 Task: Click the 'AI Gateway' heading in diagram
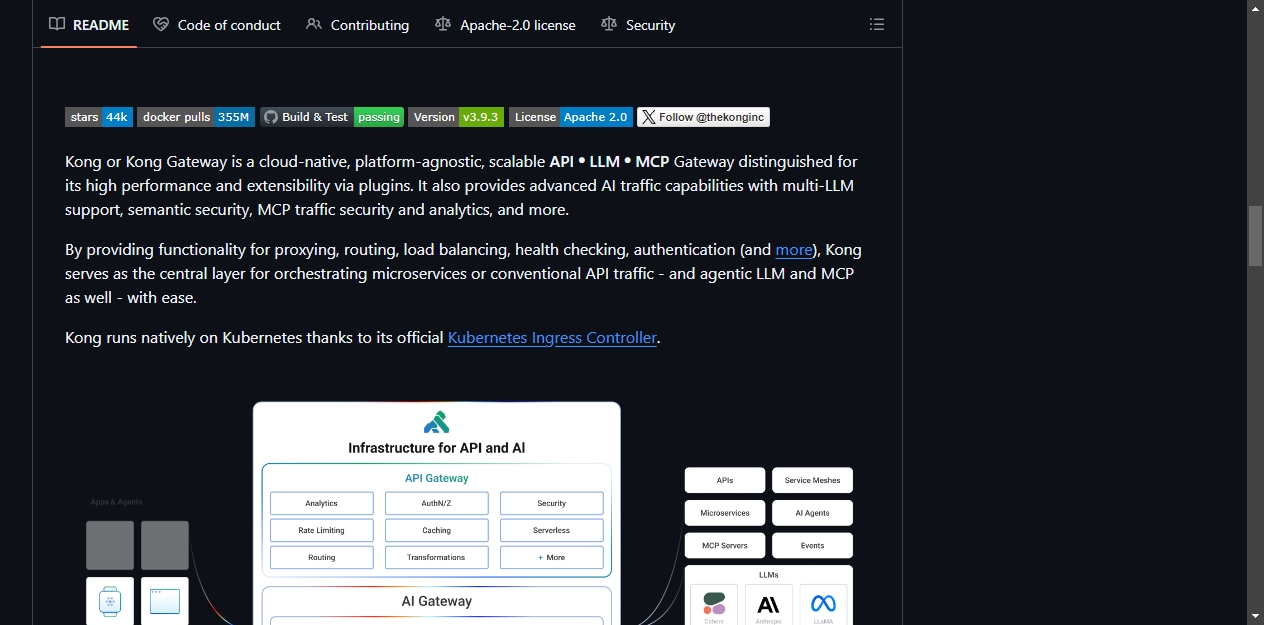tap(437, 601)
